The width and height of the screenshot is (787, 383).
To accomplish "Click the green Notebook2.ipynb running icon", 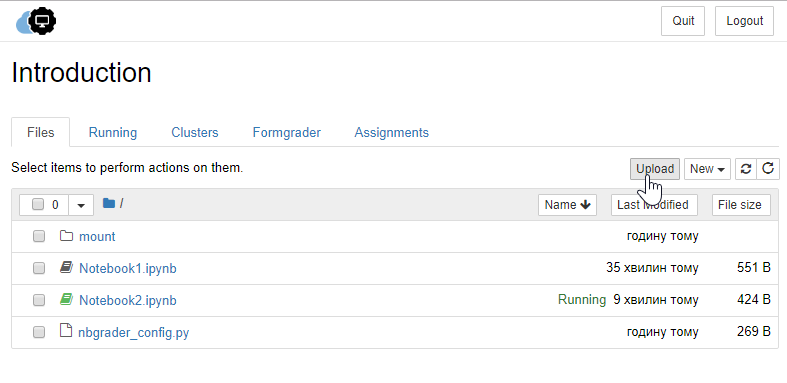I will tap(66, 300).
